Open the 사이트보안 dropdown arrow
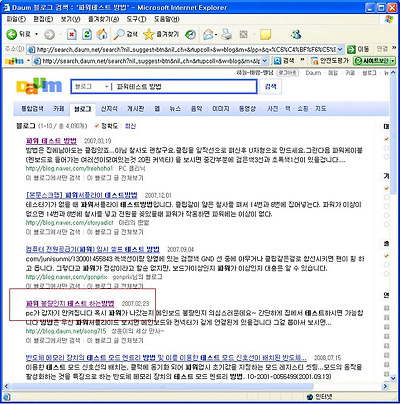Screen dimensions: 400x404 point(392,61)
